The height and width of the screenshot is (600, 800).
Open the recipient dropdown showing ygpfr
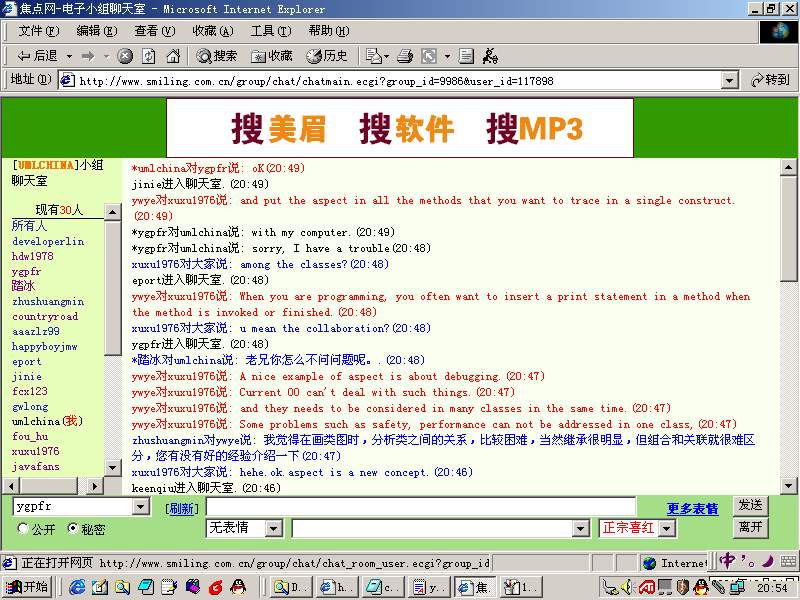pos(140,507)
